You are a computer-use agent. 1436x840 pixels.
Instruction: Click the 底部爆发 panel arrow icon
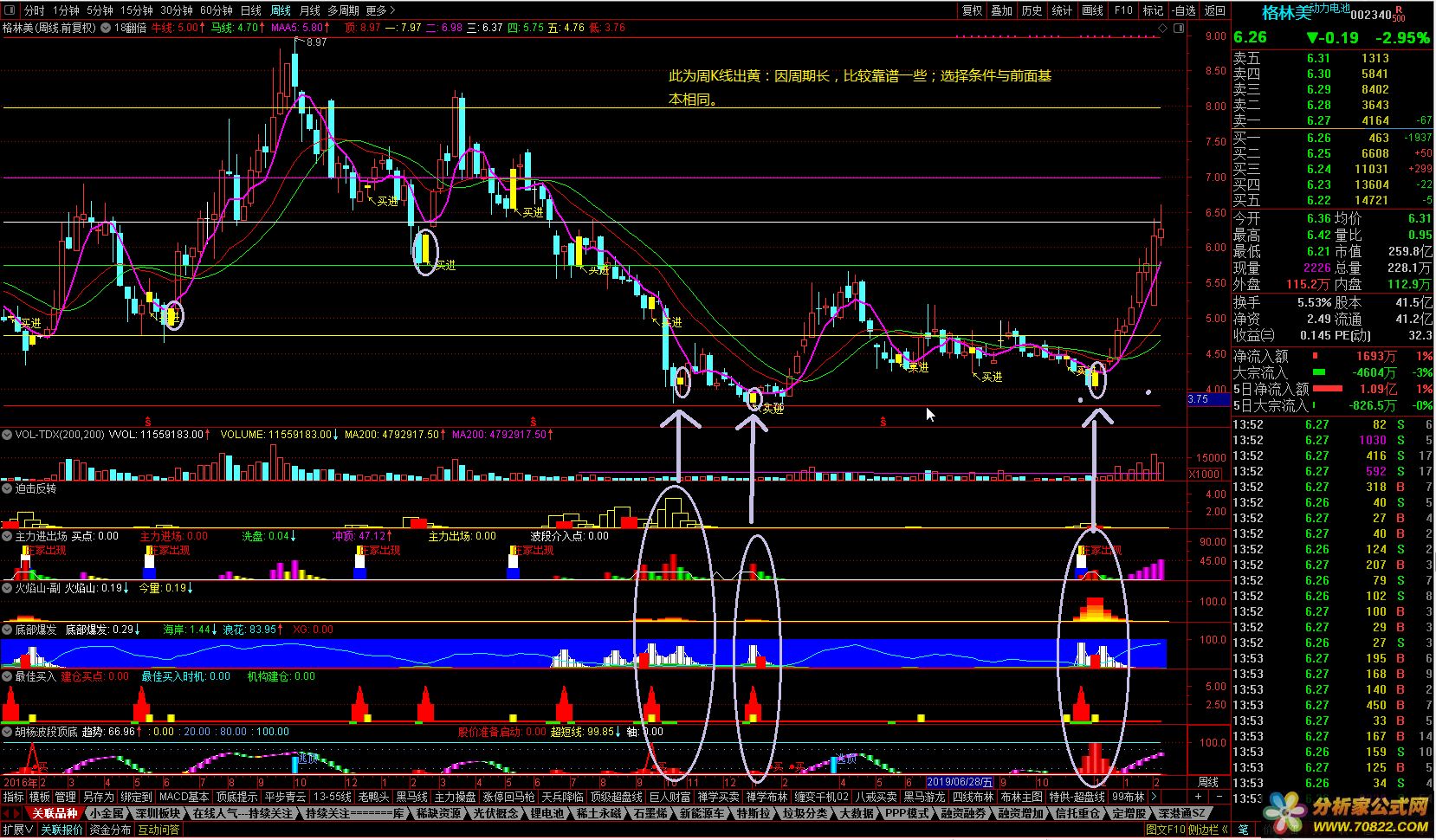tap(8, 630)
